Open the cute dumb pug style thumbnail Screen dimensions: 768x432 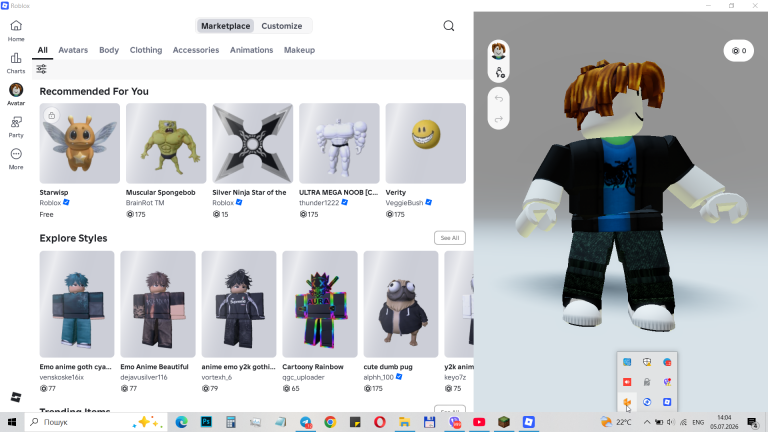(x=401, y=304)
